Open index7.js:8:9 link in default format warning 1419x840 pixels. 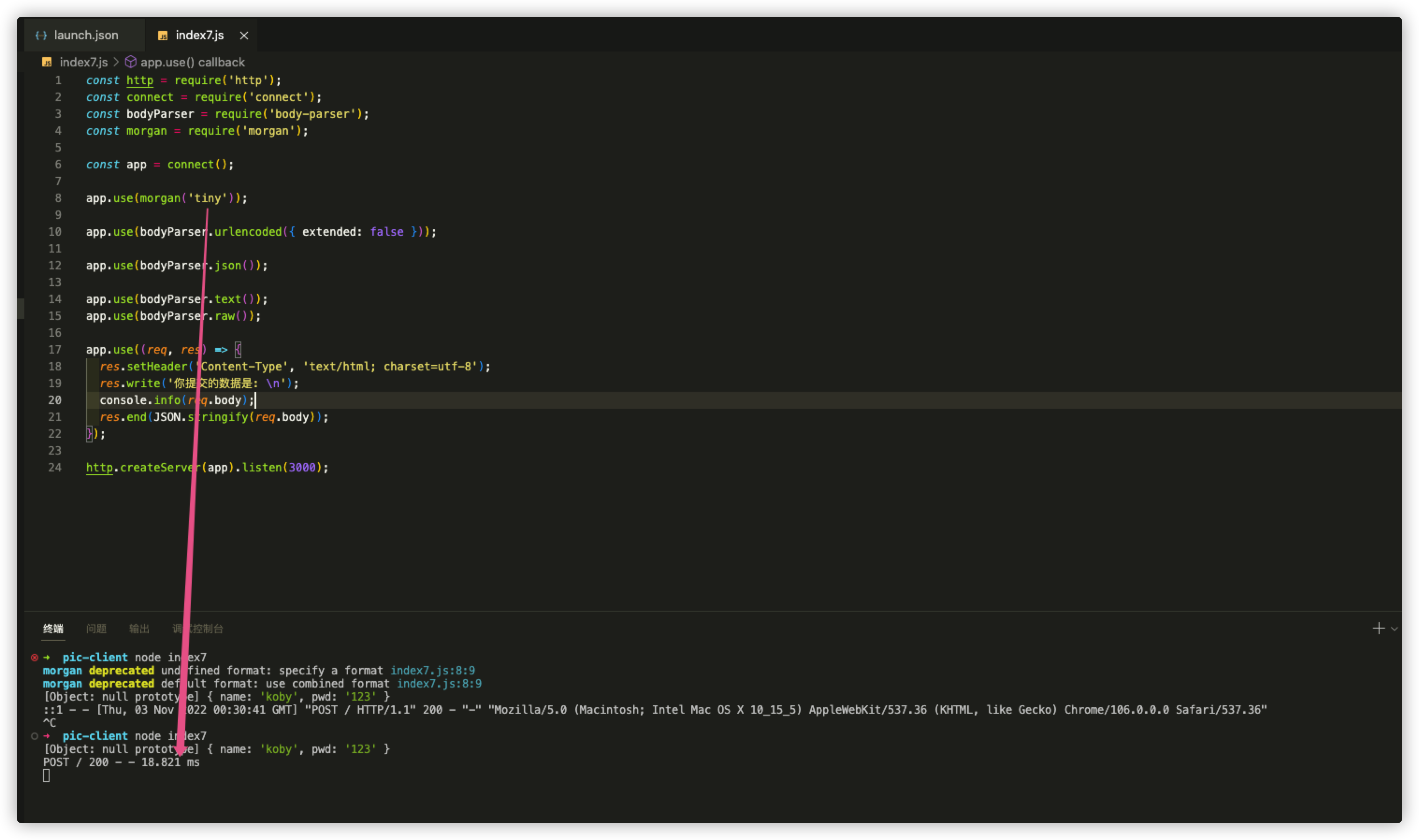coord(439,683)
